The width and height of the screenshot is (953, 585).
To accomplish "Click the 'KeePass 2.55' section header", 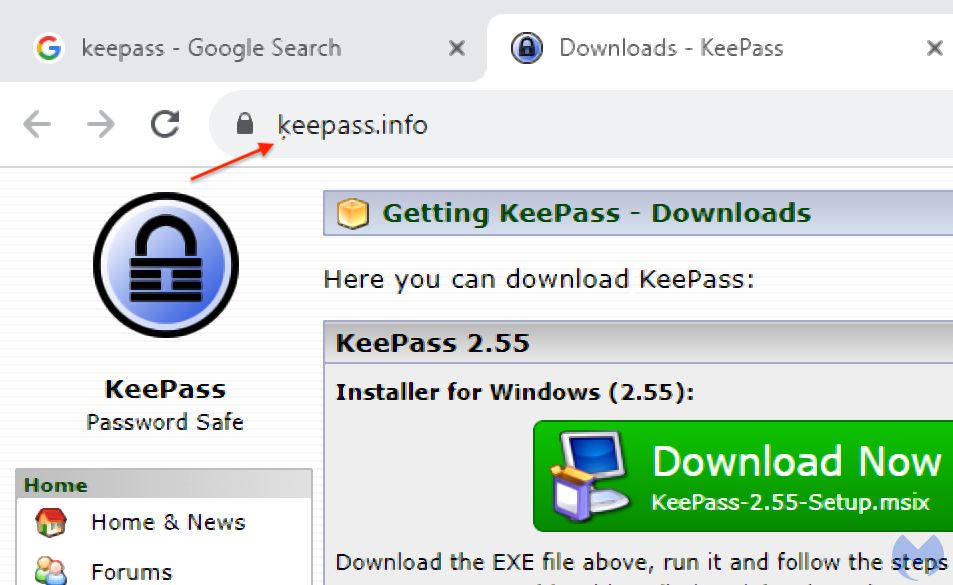I will 432,343.
